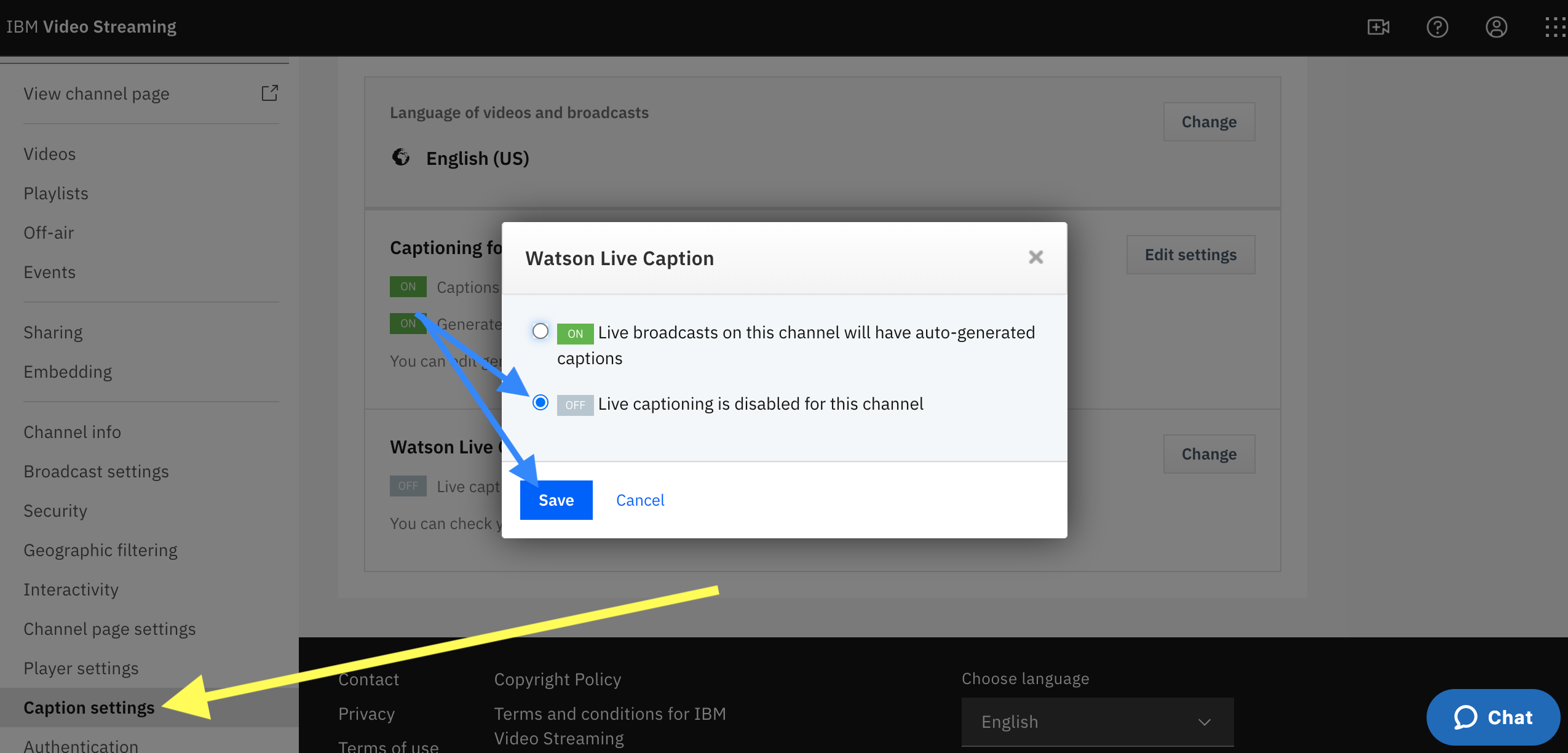Open the user account profile icon
Image resolution: width=1568 pixels, height=753 pixels.
1496,27
